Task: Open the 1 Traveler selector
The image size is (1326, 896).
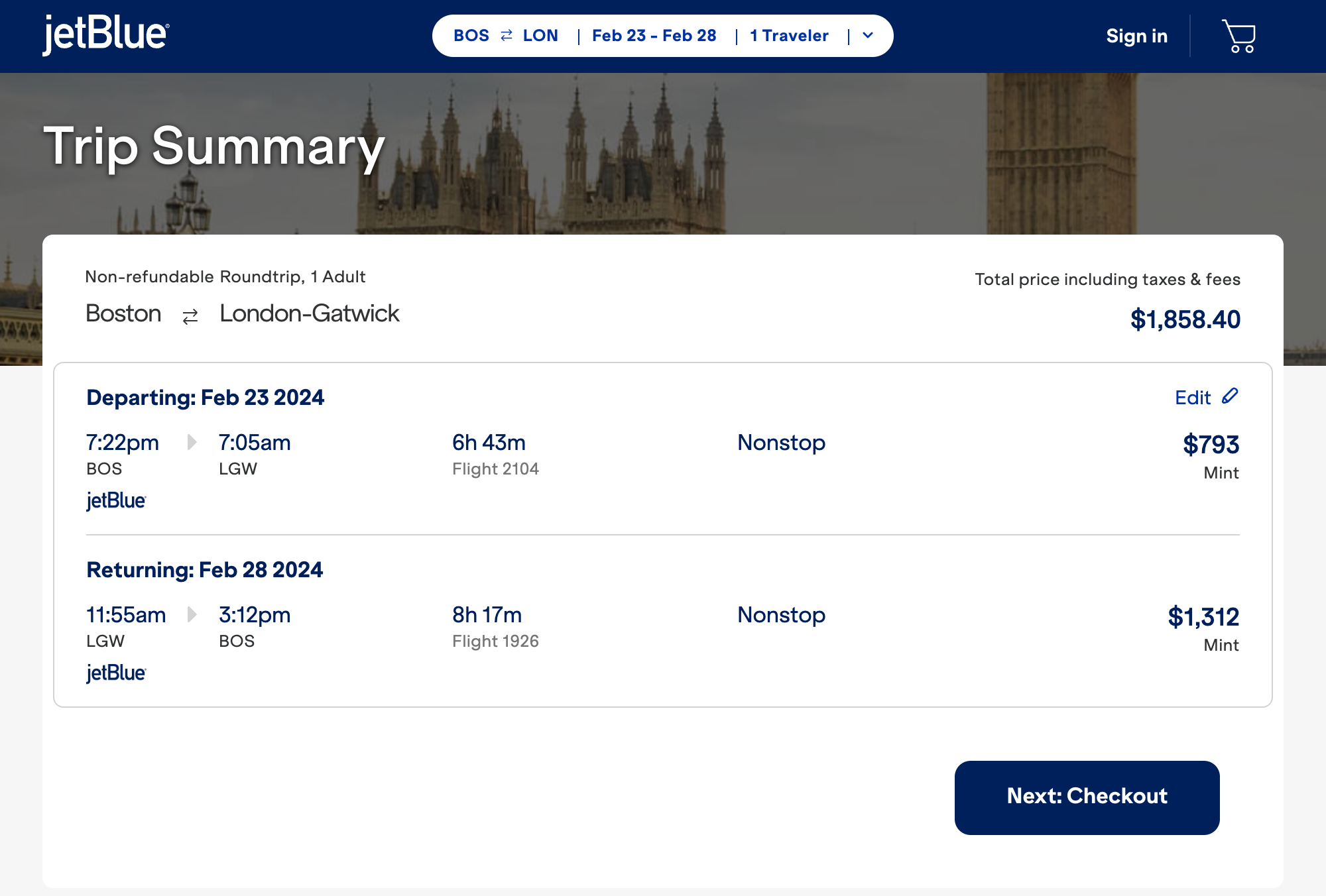Action: [789, 36]
